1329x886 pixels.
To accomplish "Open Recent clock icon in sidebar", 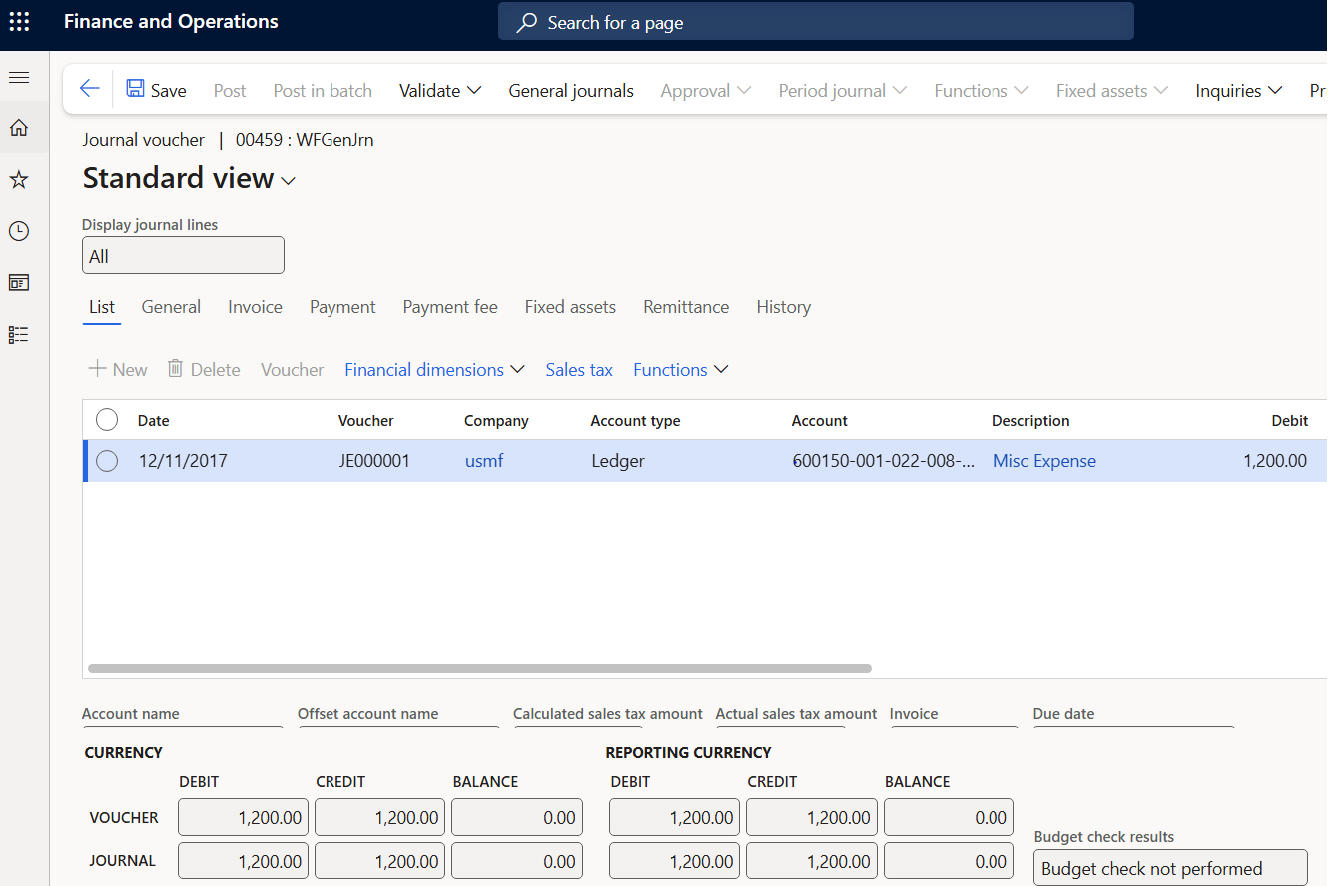I will pos(19,231).
